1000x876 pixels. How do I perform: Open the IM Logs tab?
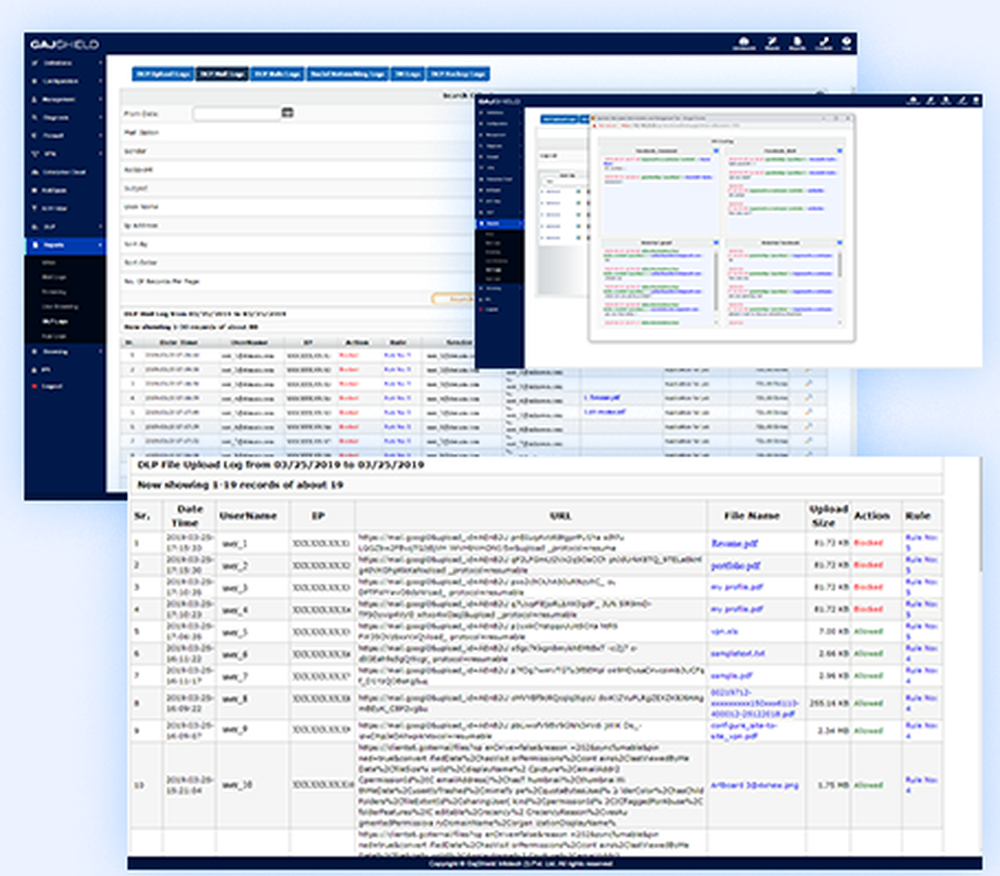pos(407,75)
